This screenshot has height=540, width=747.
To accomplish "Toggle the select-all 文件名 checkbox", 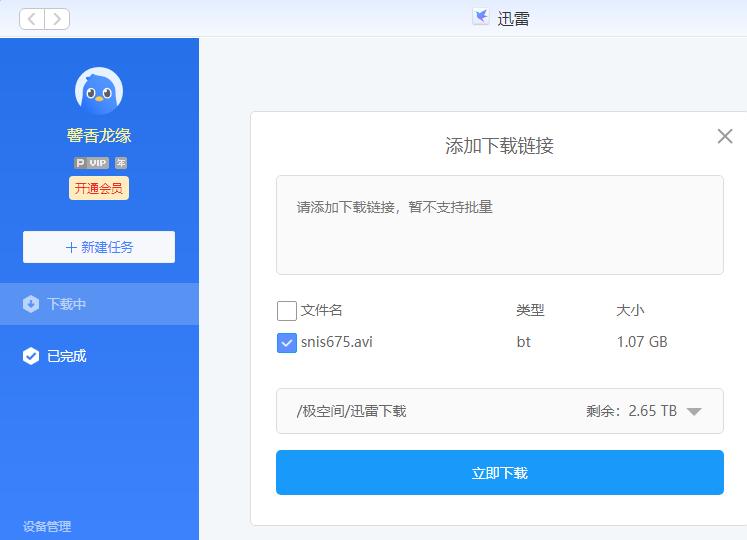I will coord(287,311).
